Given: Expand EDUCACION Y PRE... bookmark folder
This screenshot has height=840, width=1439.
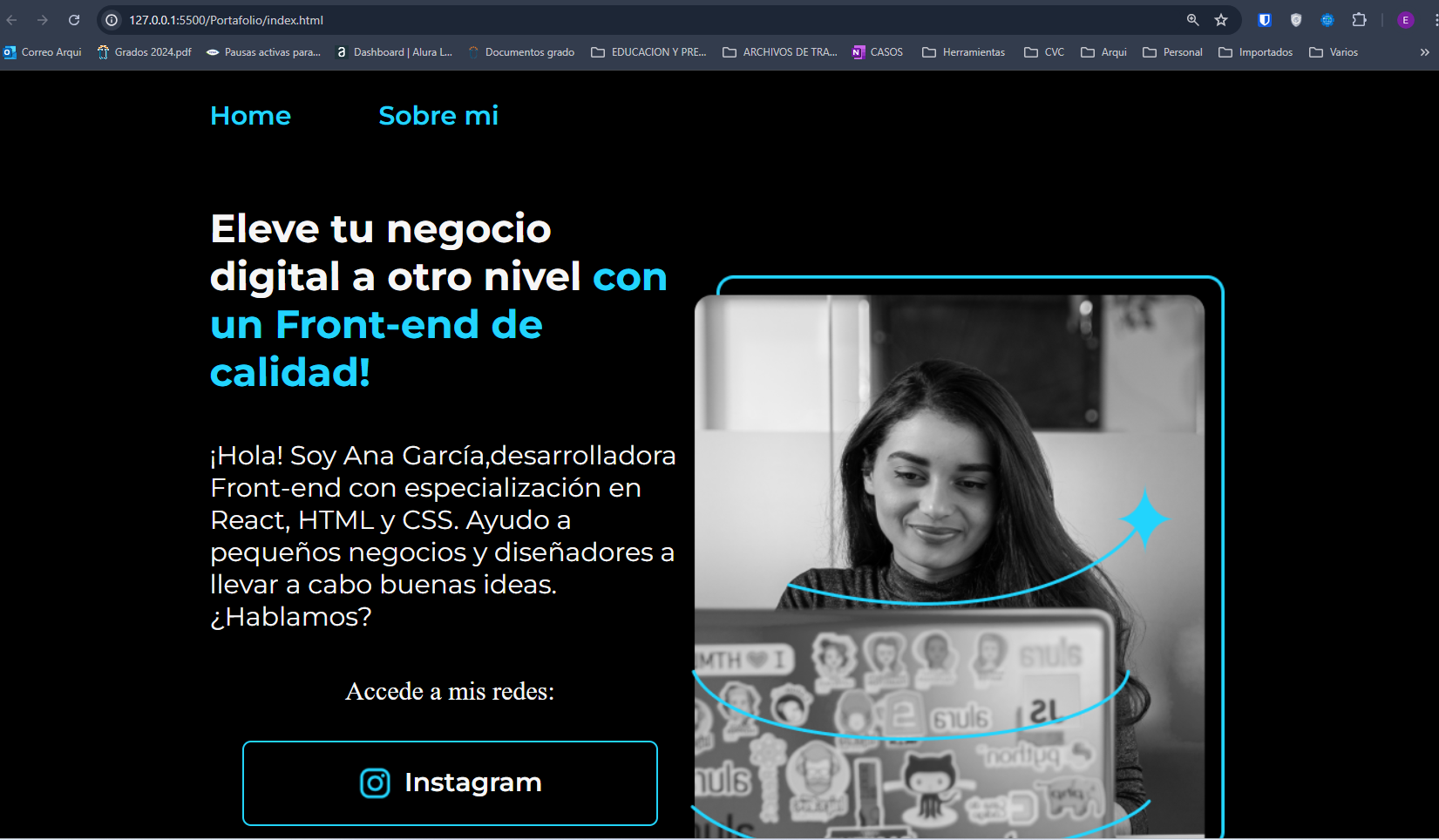Looking at the screenshot, I should pos(649,52).
